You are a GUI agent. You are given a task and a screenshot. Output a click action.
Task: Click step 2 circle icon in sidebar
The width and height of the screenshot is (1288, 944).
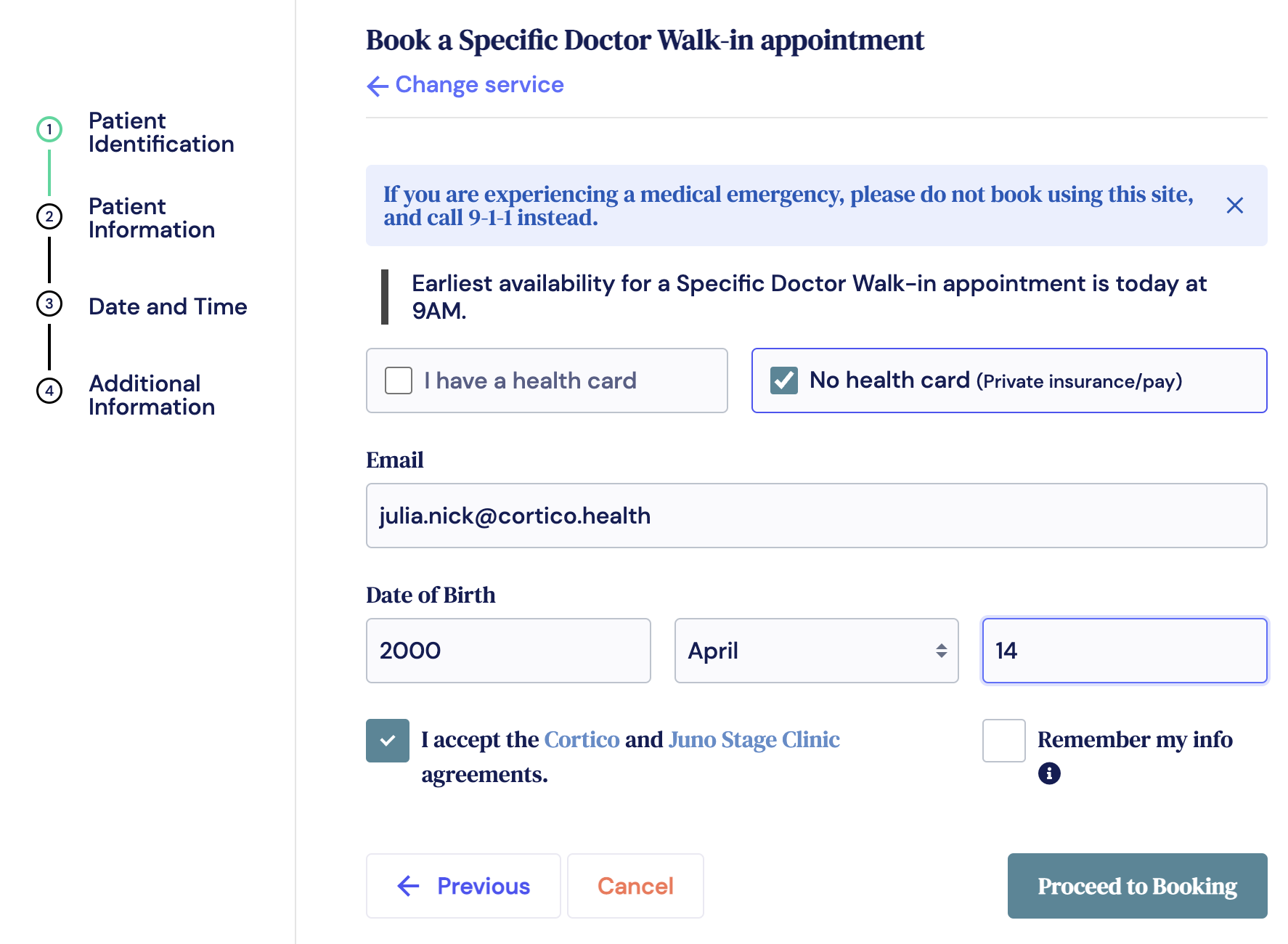[49, 216]
